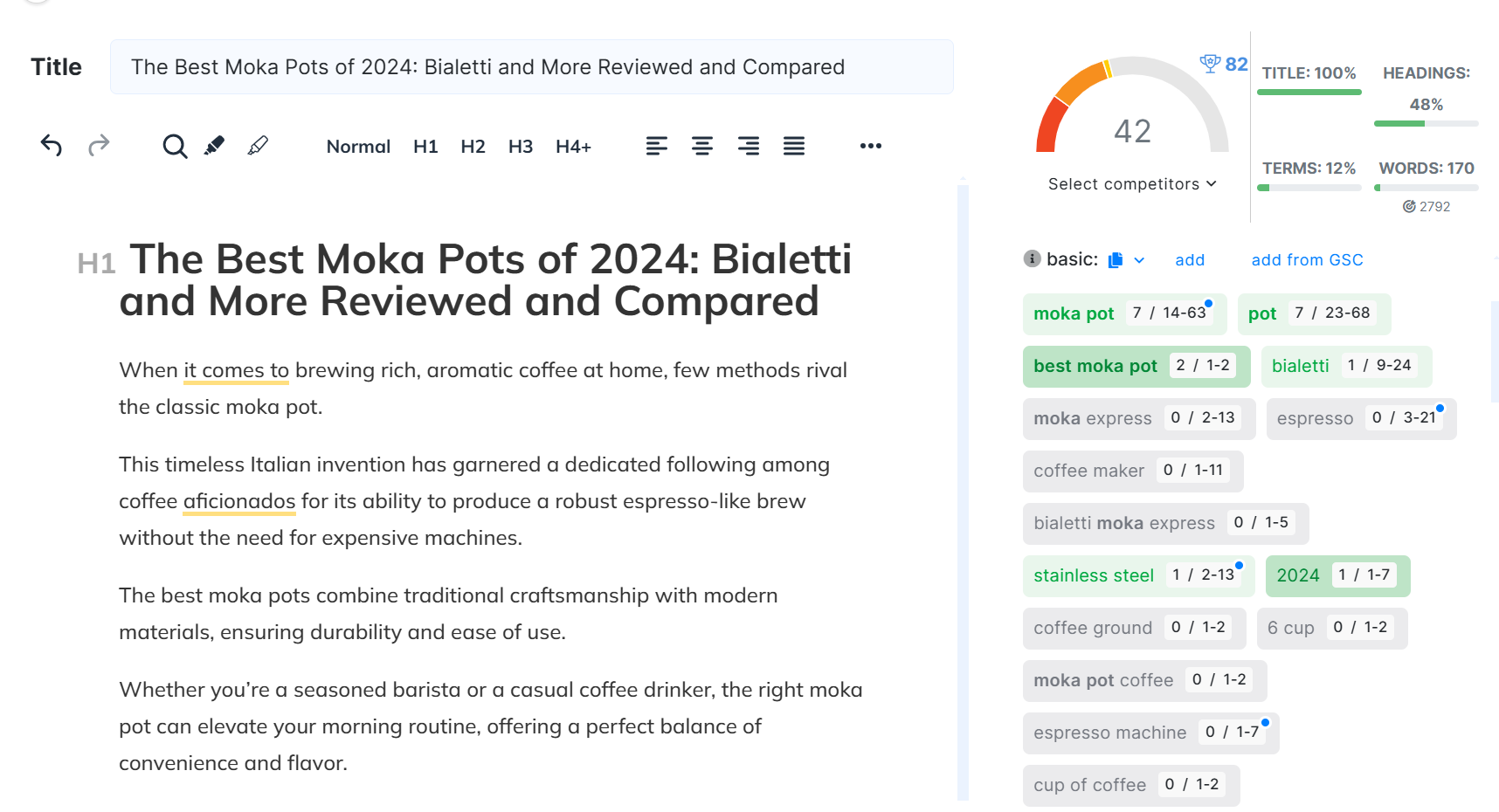1499x812 pixels.
Task: Align text to the left
Action: tap(657, 146)
